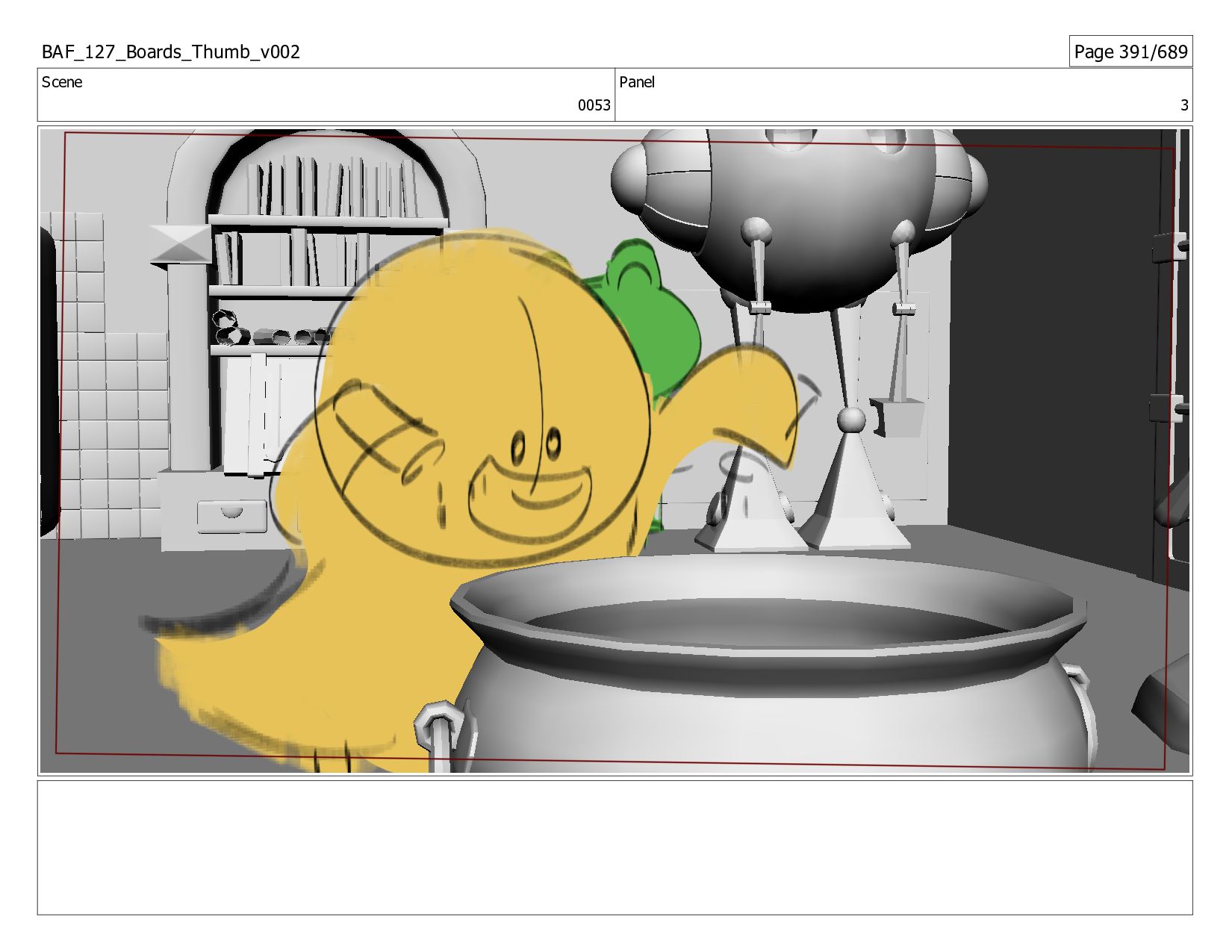Click the Page 391/689 indicator

click(1130, 52)
